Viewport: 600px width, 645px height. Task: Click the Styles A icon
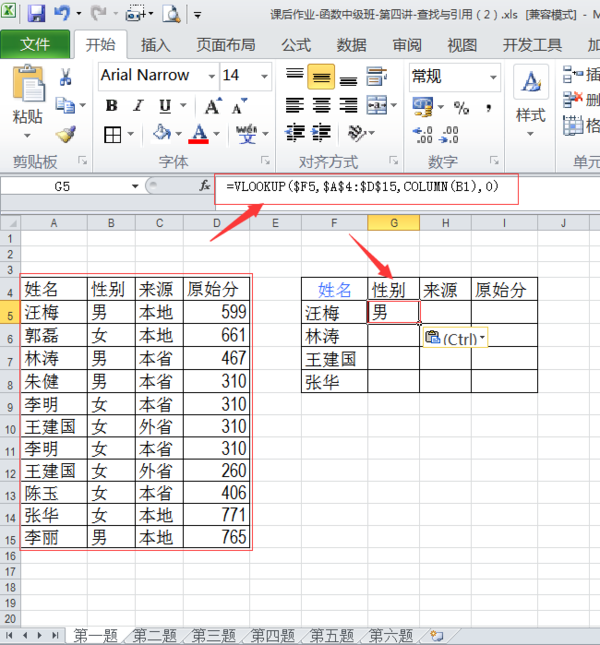point(531,82)
